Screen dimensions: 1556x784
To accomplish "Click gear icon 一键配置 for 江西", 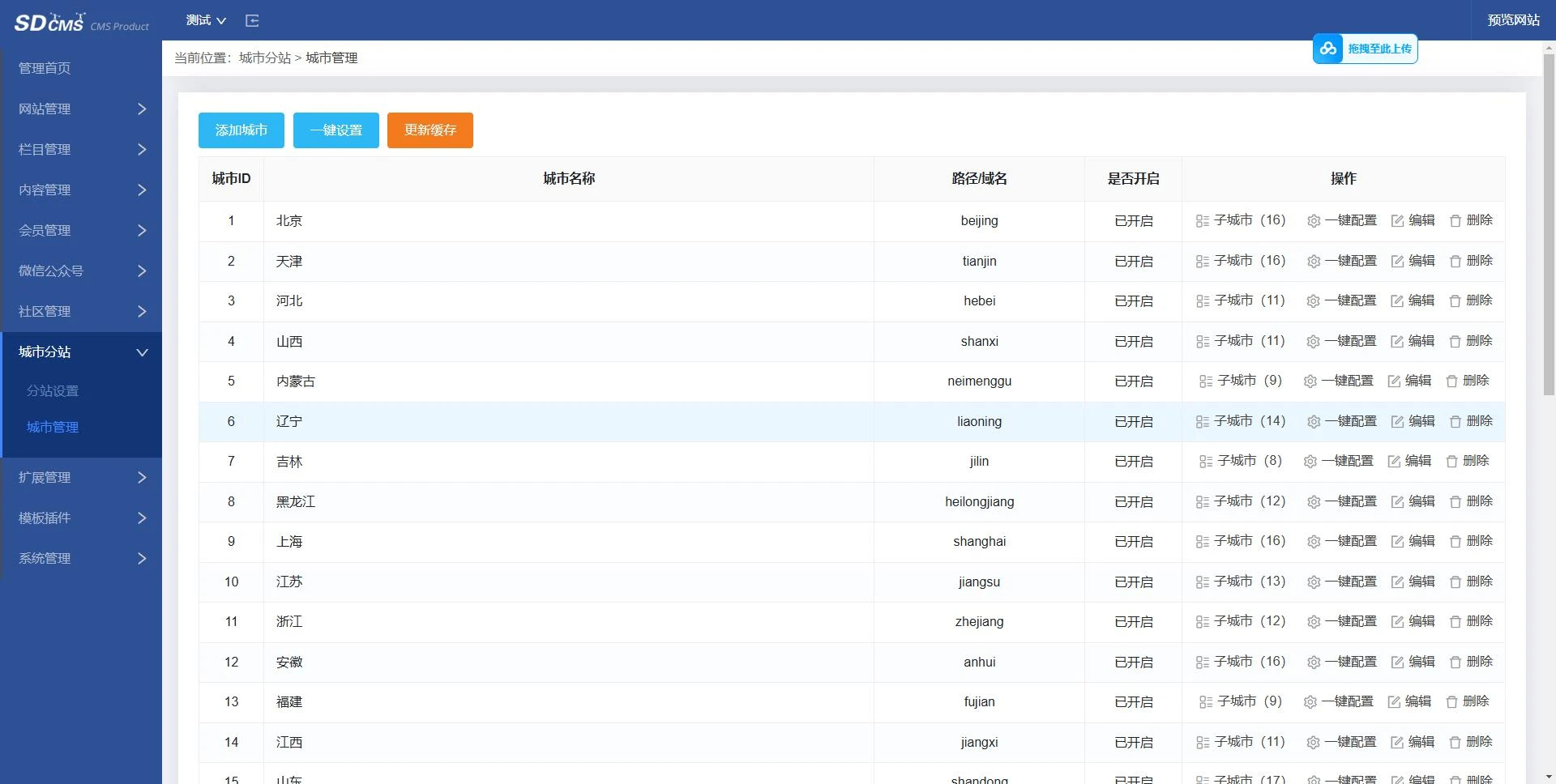I will coord(1314,743).
